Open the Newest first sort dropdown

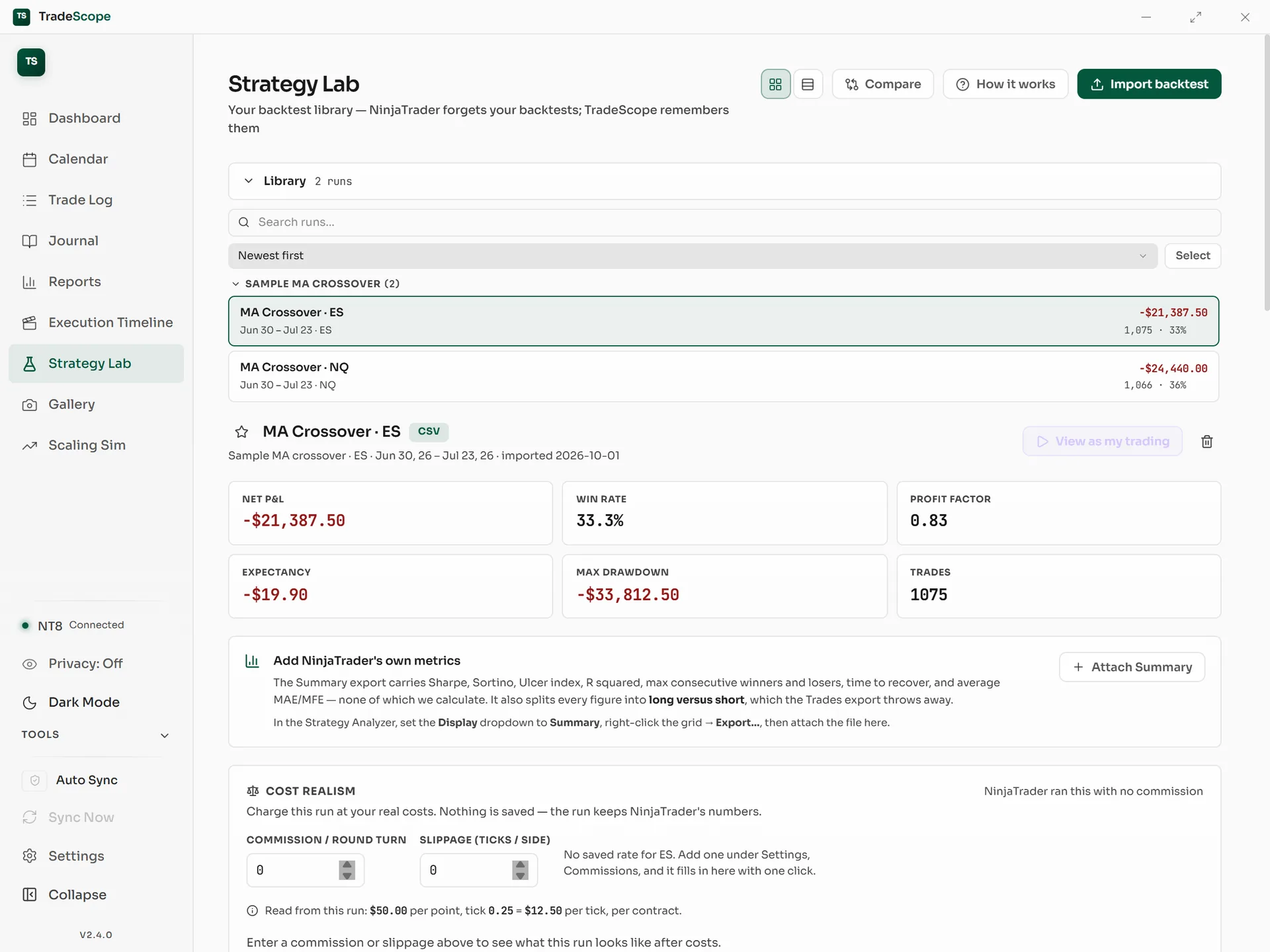[693, 256]
